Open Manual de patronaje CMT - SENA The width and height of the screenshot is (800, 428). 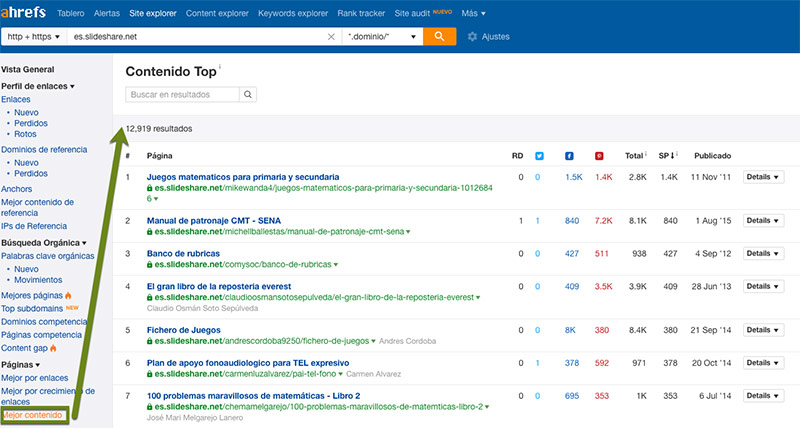click(x=214, y=221)
